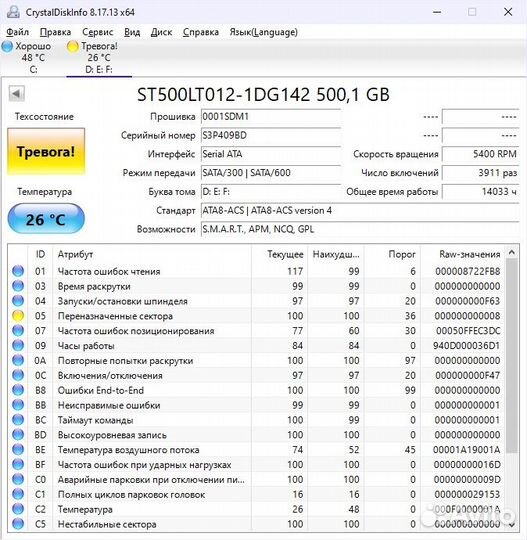Click the scrollbar down arrow of SMART list

[512, 525]
